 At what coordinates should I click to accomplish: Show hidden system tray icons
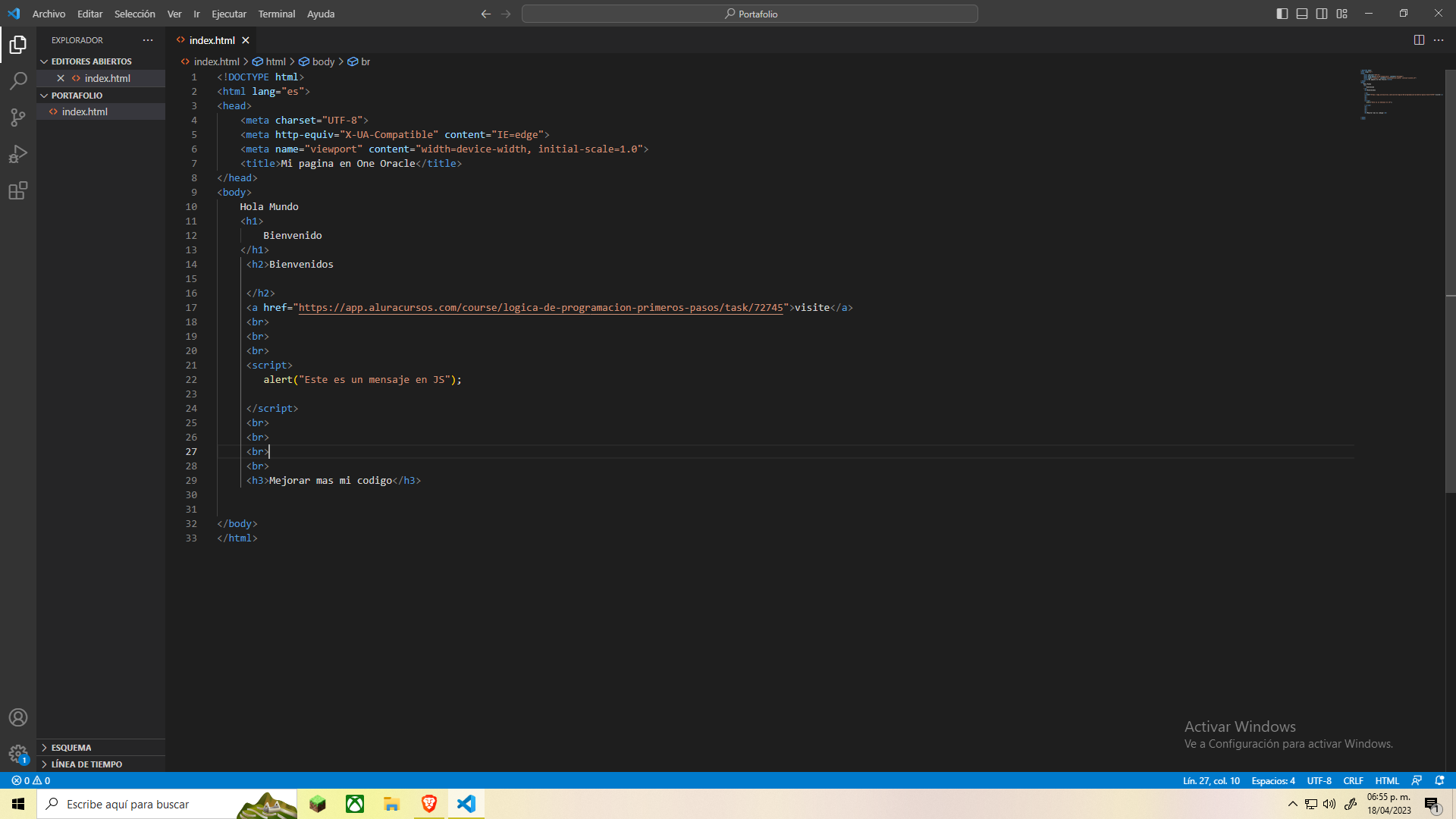pos(1292,804)
